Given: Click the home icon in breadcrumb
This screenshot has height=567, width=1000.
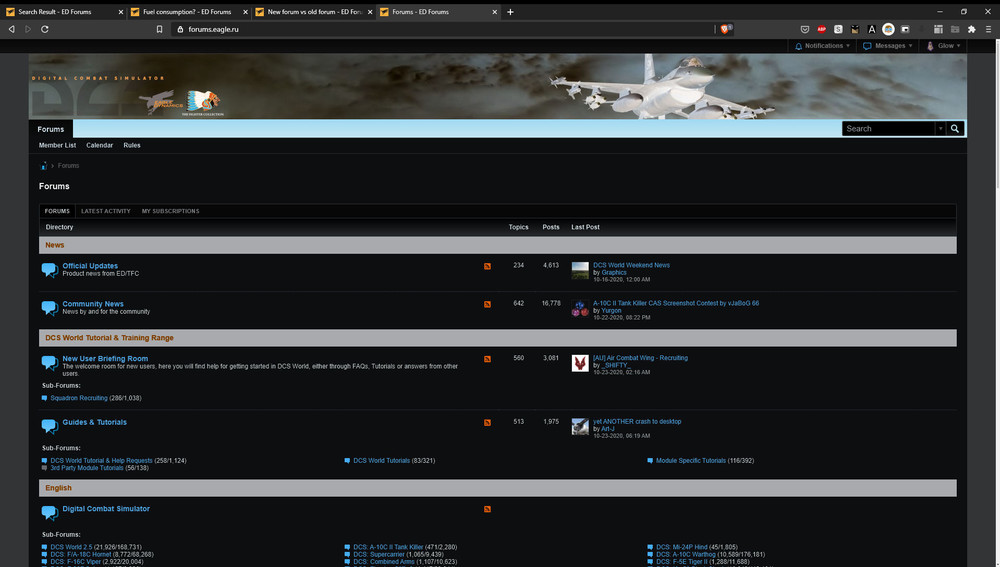Looking at the screenshot, I should [43, 166].
